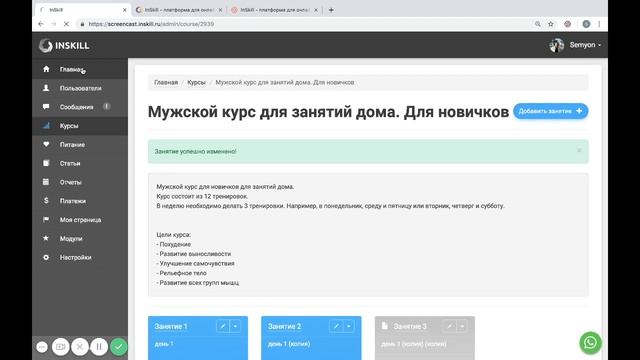Click the INSKILL logo
This screenshot has height=360, width=640.
click(x=64, y=45)
